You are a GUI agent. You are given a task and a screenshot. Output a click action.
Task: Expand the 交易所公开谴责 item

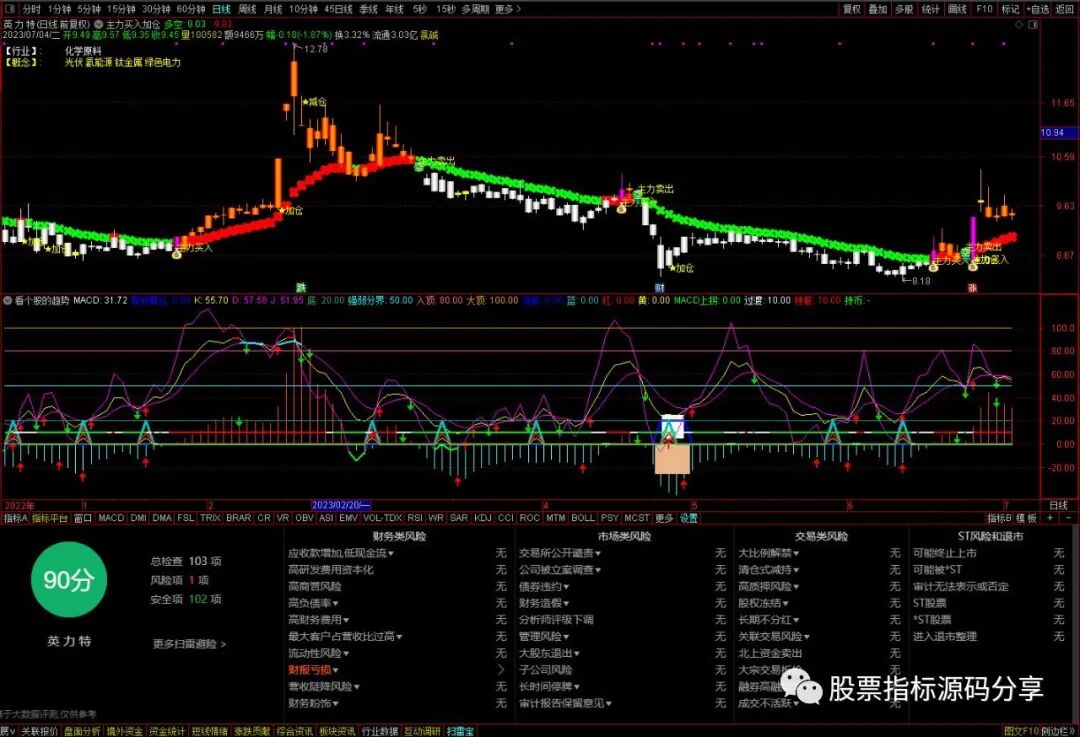560,553
